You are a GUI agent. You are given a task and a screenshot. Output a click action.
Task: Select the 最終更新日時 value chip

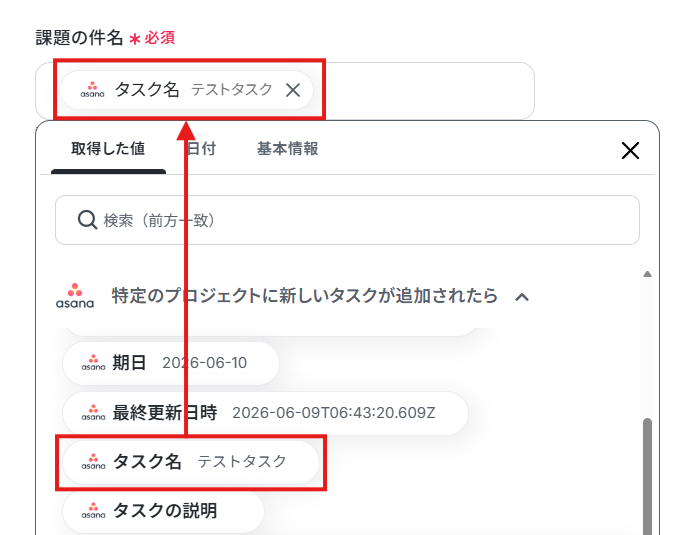(265, 413)
